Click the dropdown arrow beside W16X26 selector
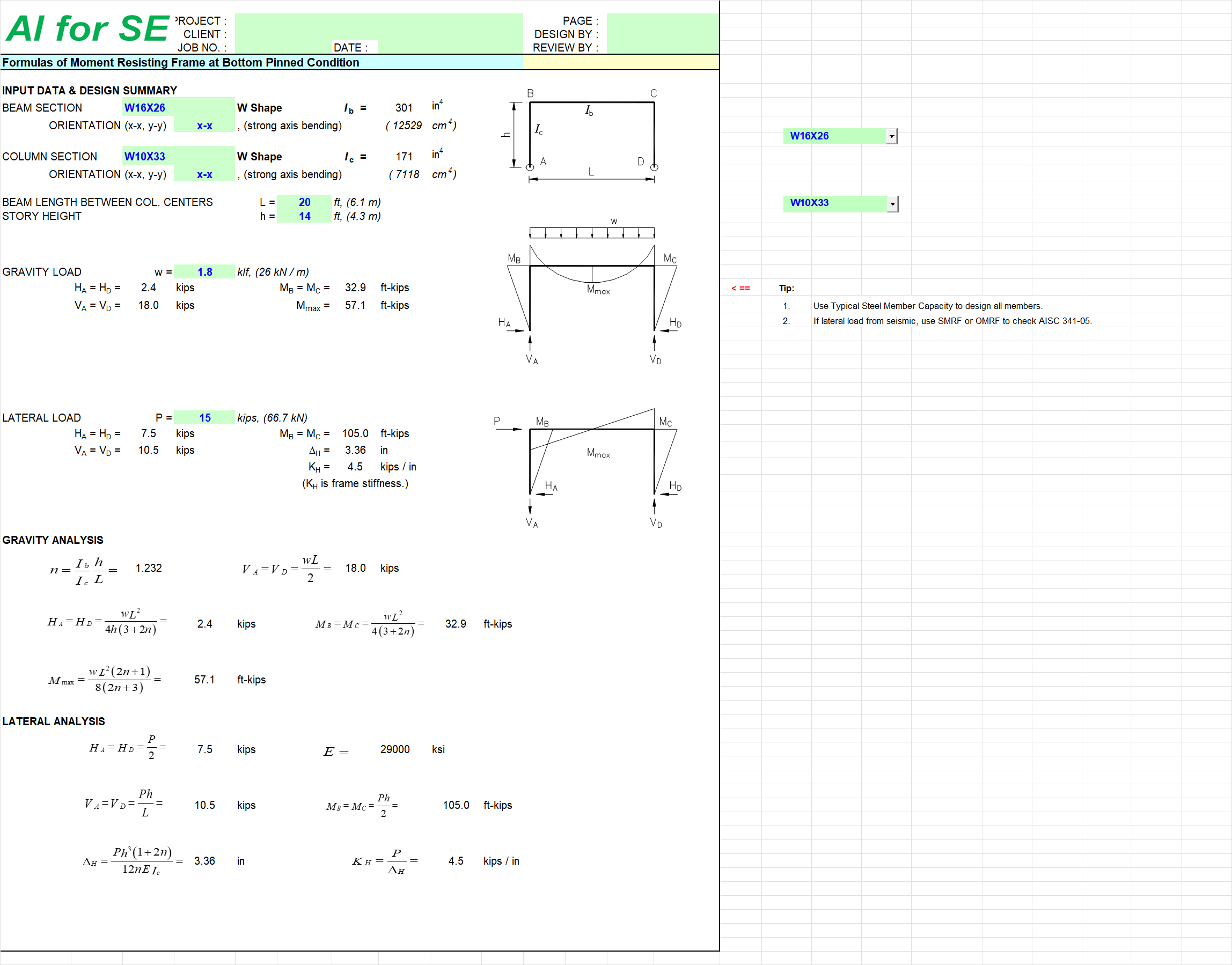 [891, 136]
